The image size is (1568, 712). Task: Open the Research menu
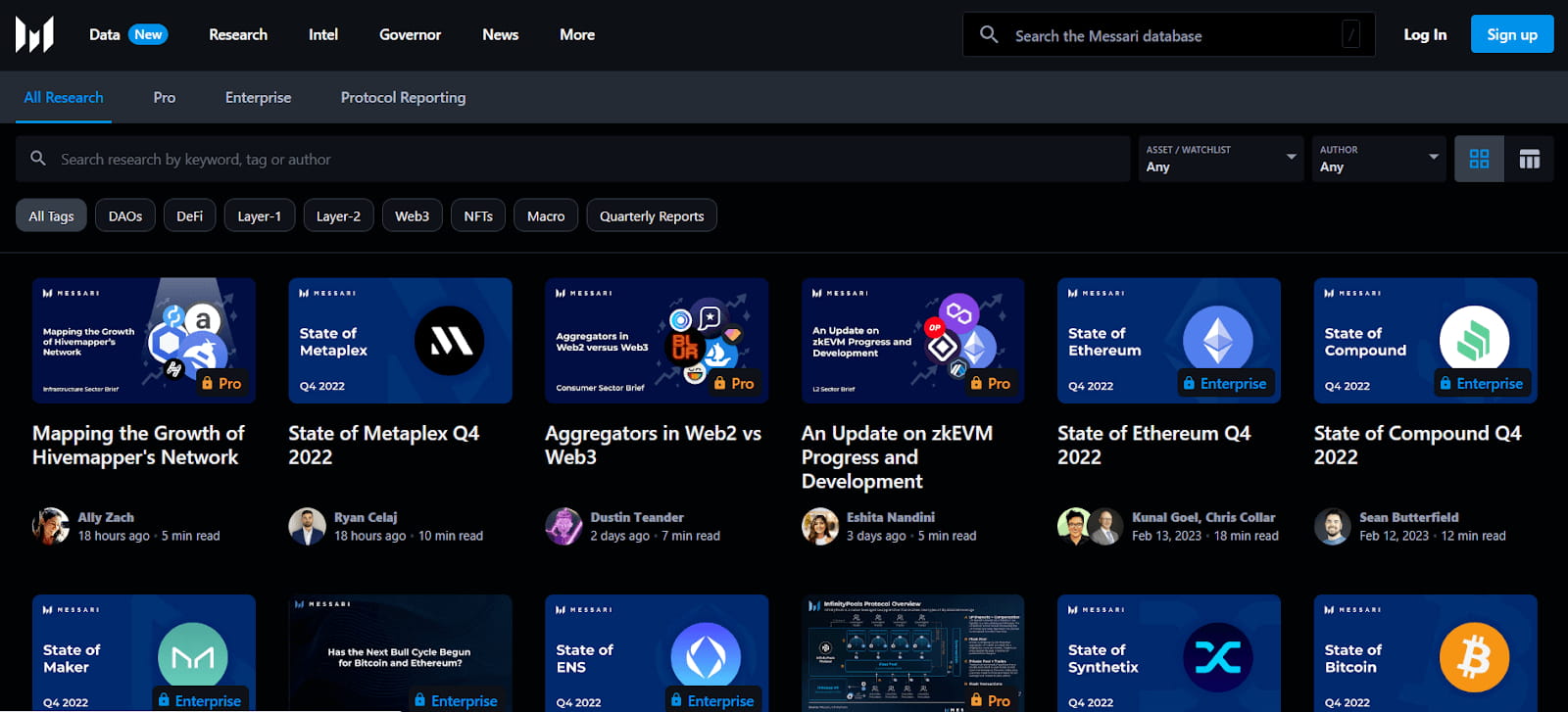238,35
